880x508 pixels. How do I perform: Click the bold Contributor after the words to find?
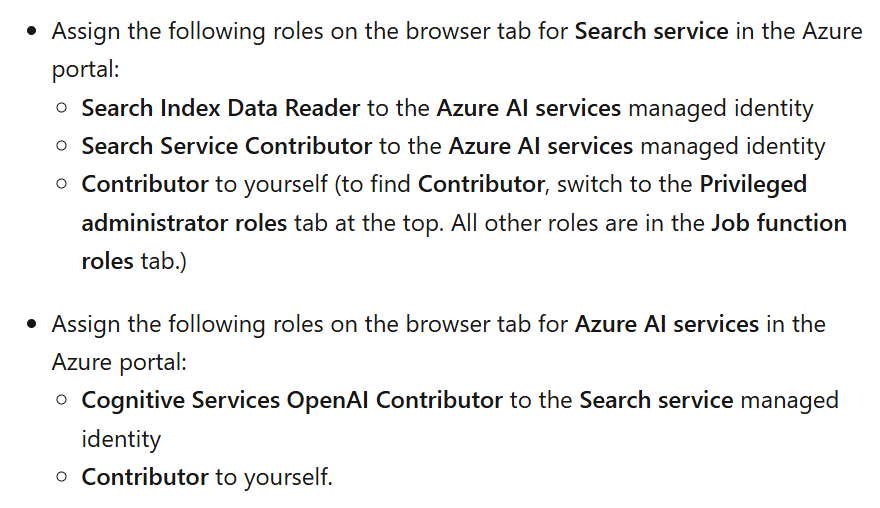481,184
